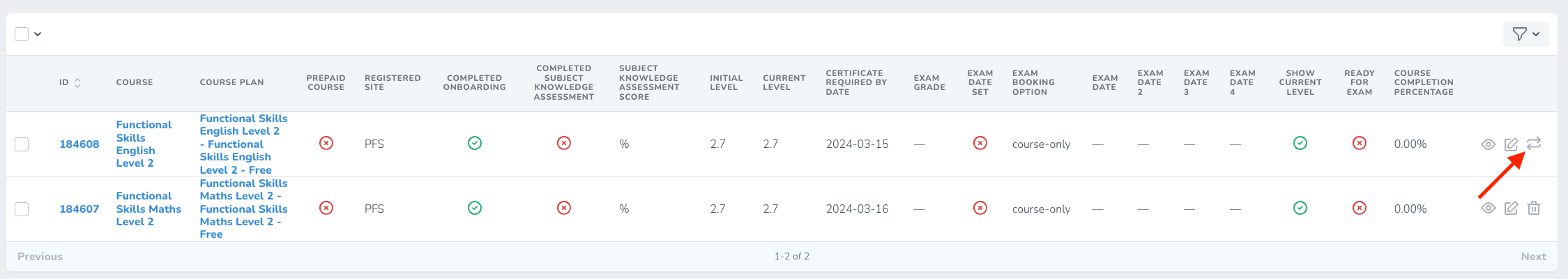This screenshot has width=1568, height=279.
Task: View enrollment 184607 via eye icon
Action: pyautogui.click(x=1488, y=208)
